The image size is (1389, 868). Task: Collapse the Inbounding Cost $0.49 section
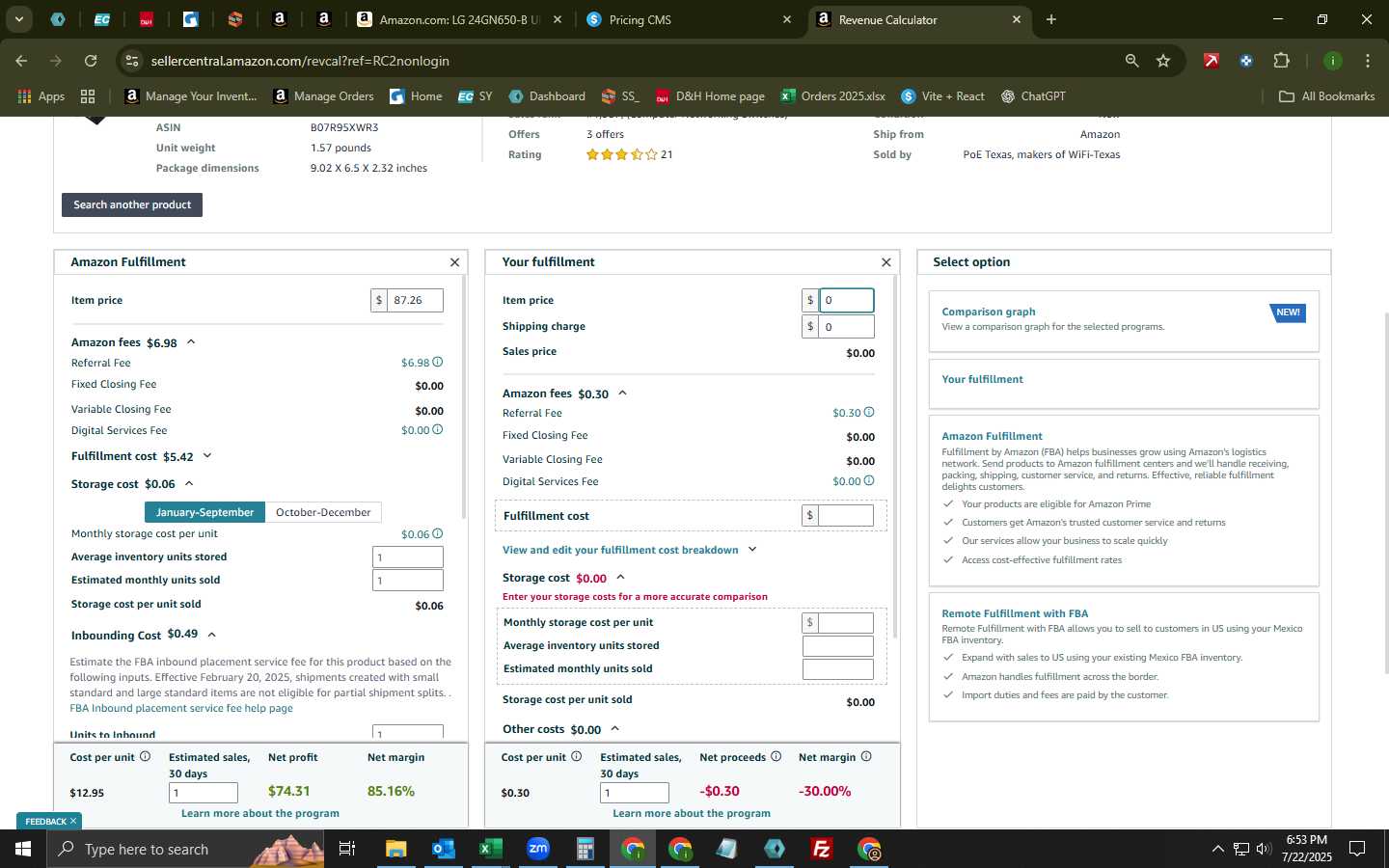211,634
